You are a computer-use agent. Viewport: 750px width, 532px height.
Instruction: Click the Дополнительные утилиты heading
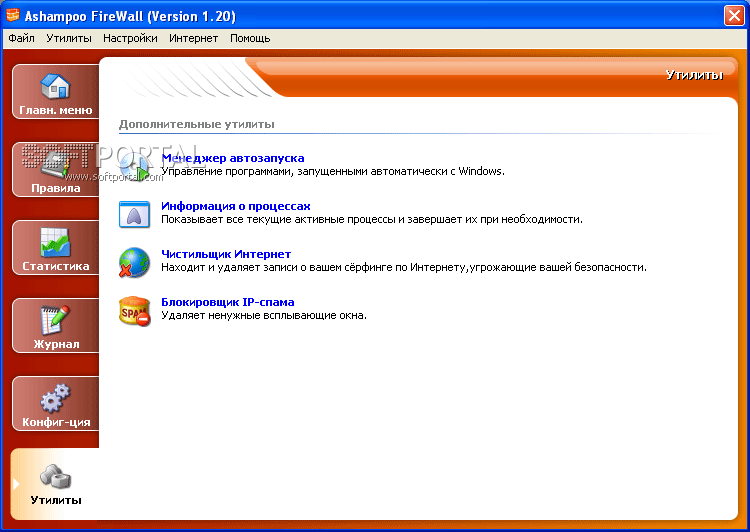197,124
